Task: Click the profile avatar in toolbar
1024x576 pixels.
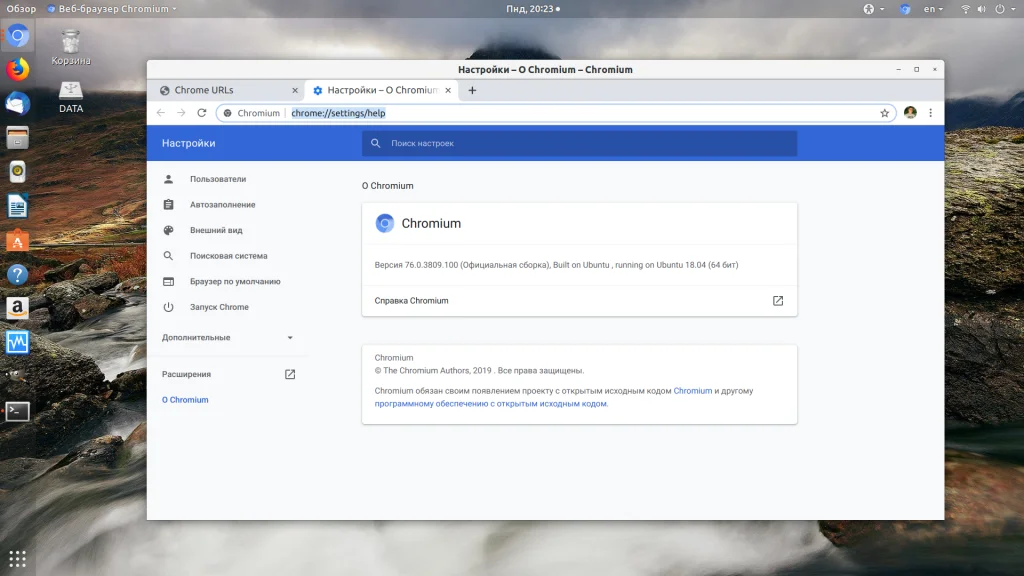Action: (x=910, y=113)
